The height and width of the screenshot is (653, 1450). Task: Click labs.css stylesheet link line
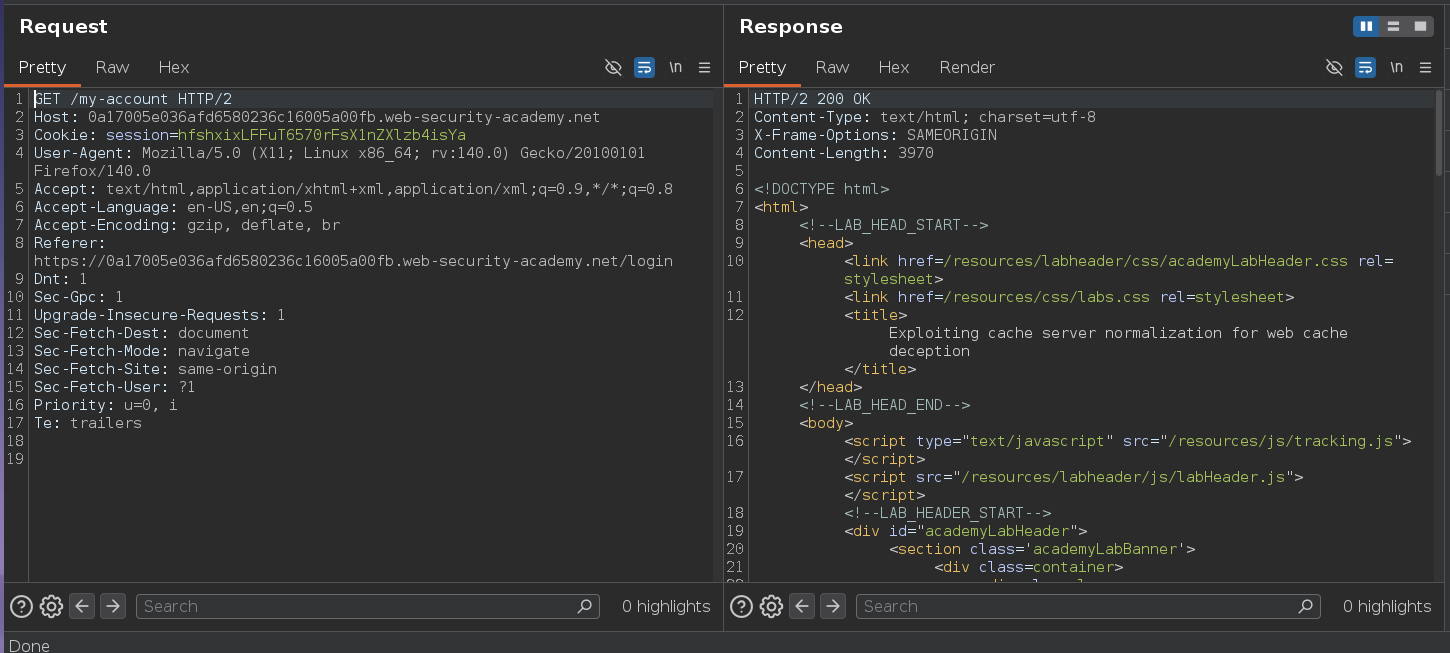pos(1069,297)
